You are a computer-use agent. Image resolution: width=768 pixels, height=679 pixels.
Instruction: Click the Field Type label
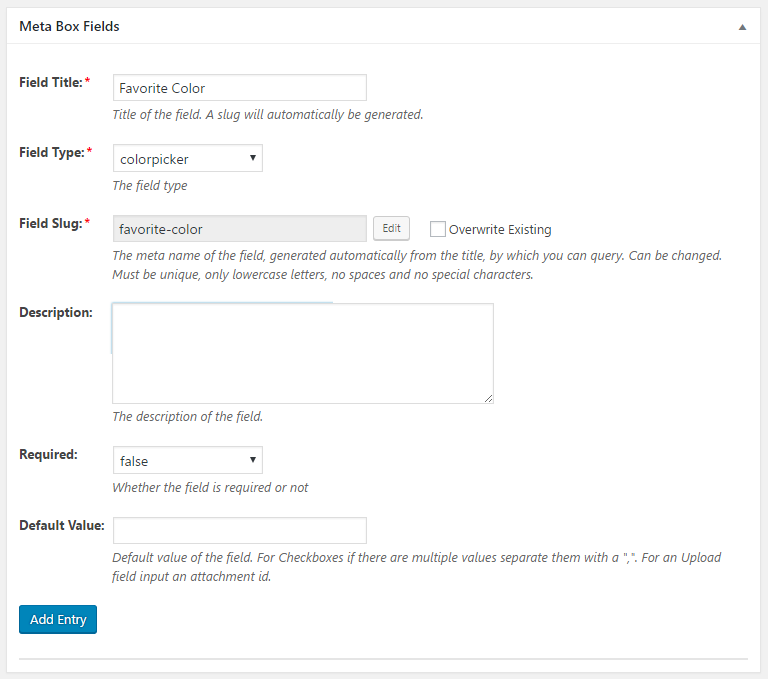(x=52, y=152)
